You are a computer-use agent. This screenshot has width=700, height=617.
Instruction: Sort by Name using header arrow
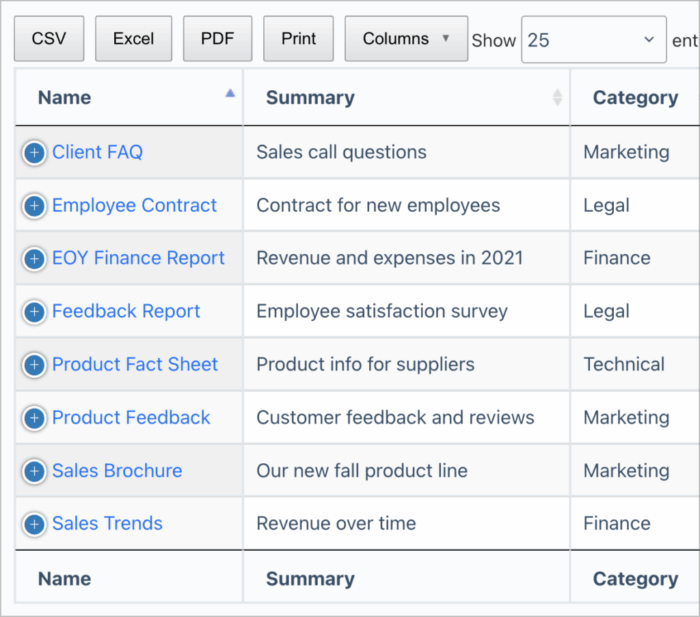pos(230,93)
